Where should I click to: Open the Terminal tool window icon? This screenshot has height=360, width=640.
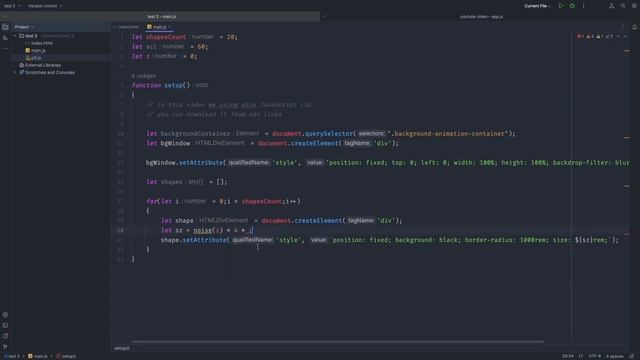5,325
